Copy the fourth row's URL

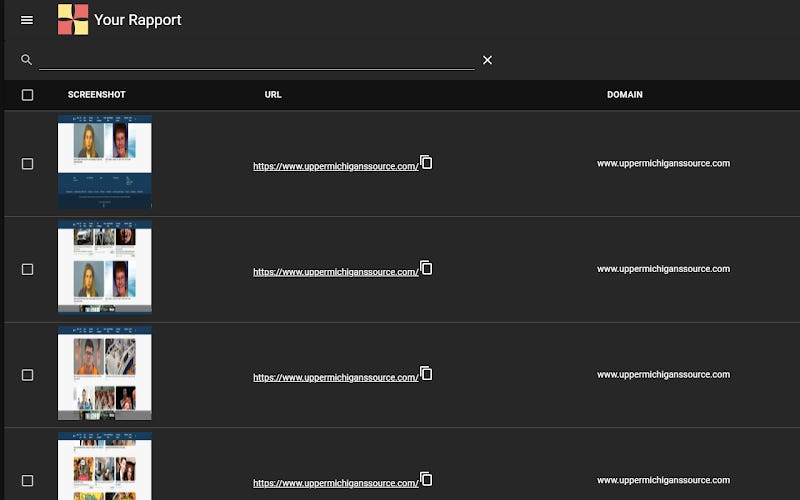click(426, 479)
